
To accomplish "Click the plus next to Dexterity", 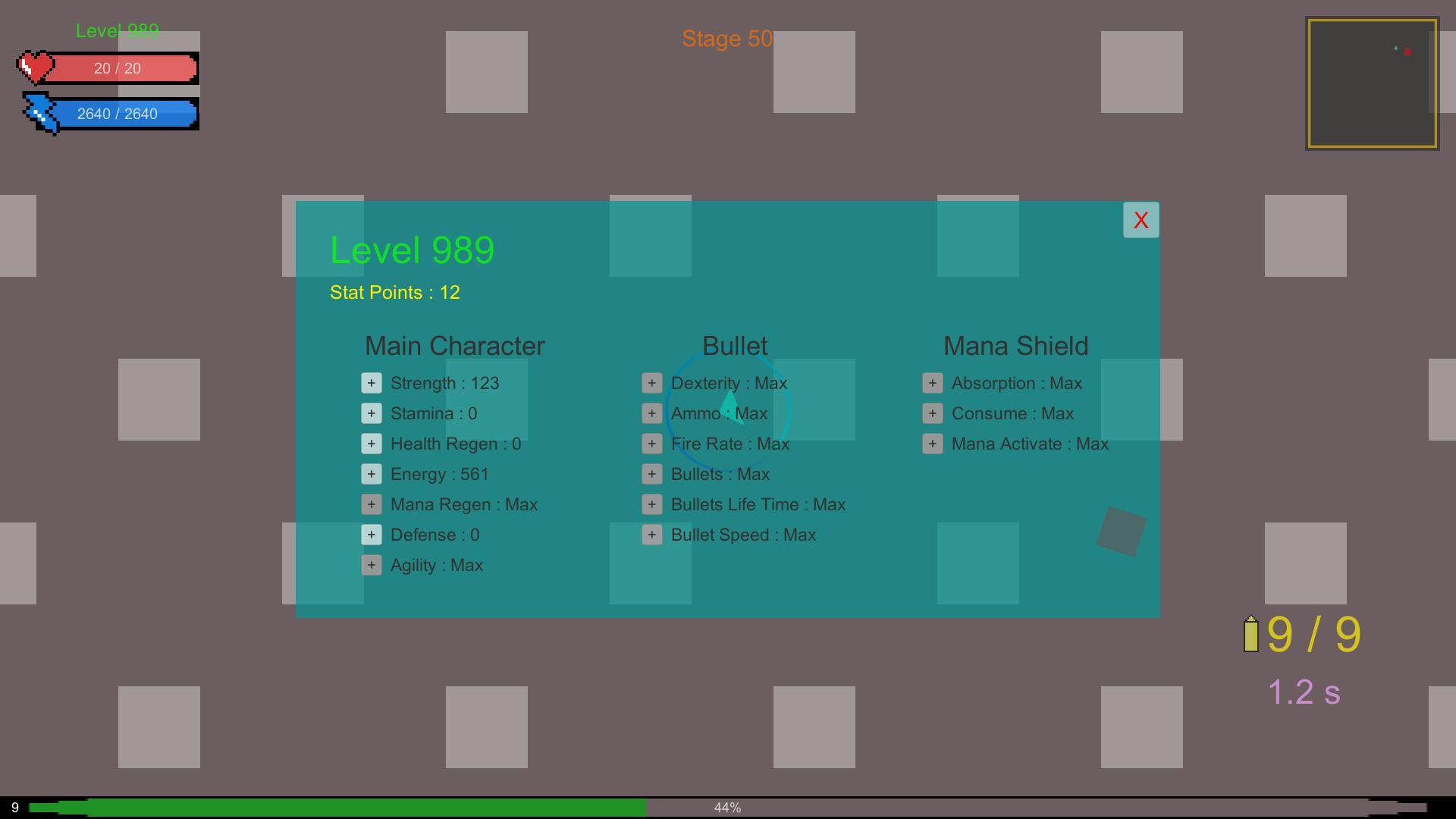I will [x=652, y=383].
